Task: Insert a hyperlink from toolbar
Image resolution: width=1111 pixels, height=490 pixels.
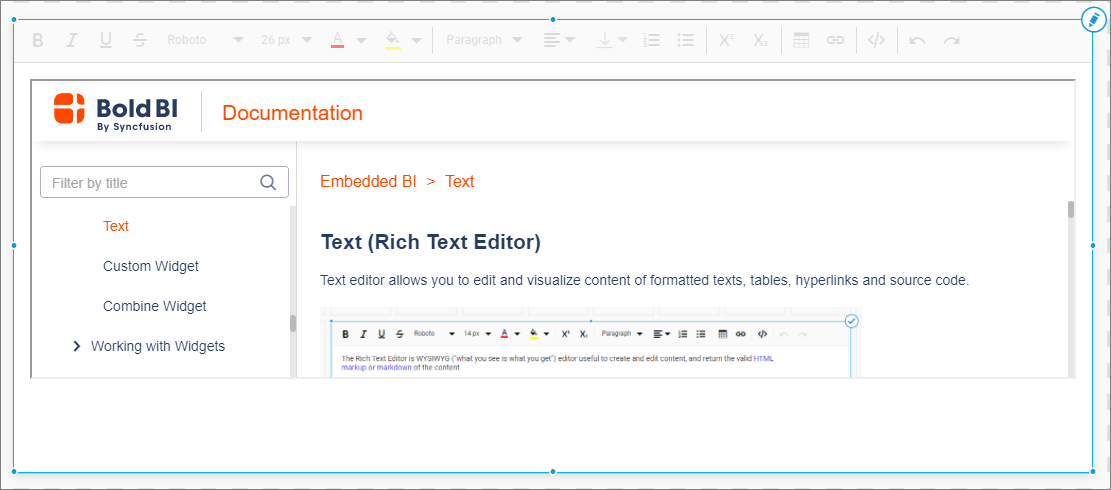Action: tap(835, 40)
